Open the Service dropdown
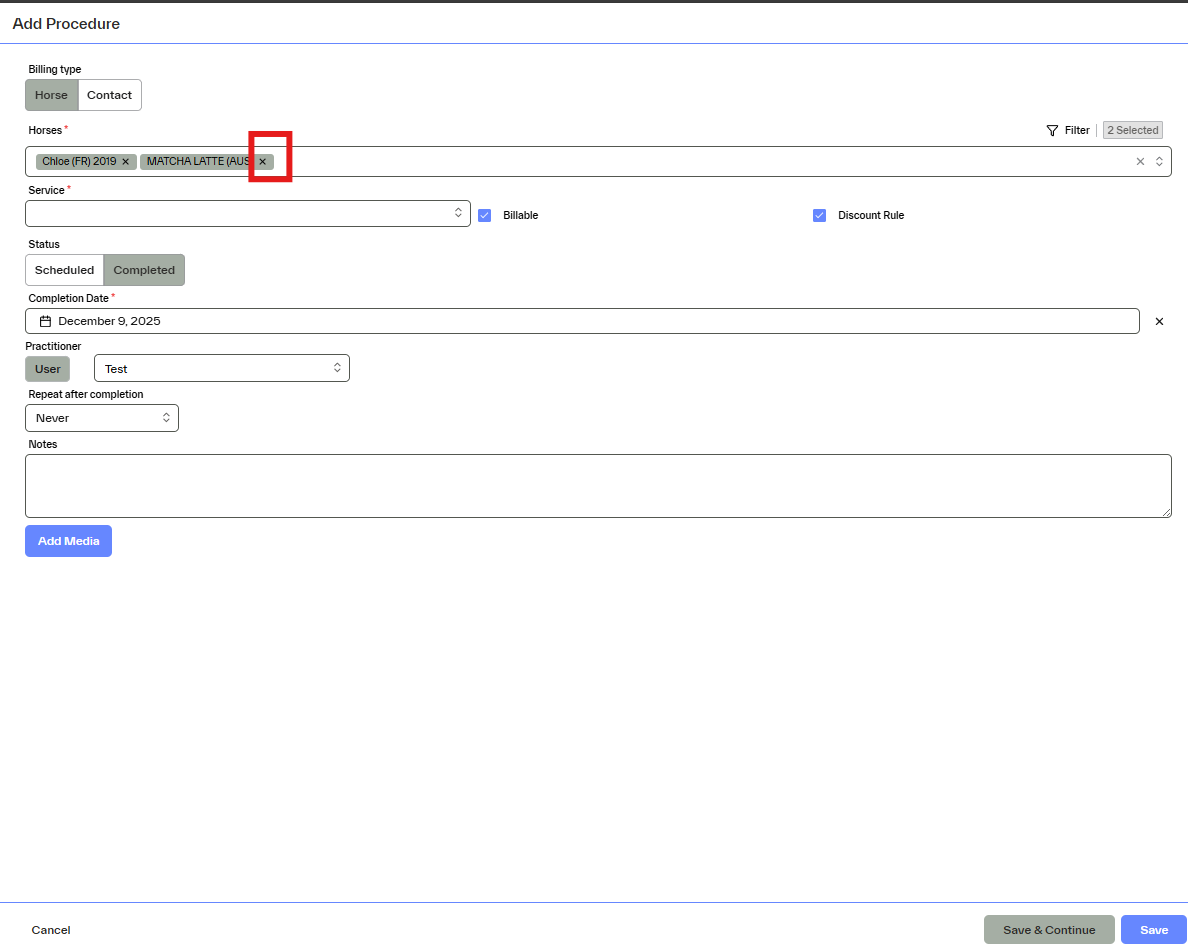The image size is (1188, 952). pyautogui.click(x=248, y=214)
